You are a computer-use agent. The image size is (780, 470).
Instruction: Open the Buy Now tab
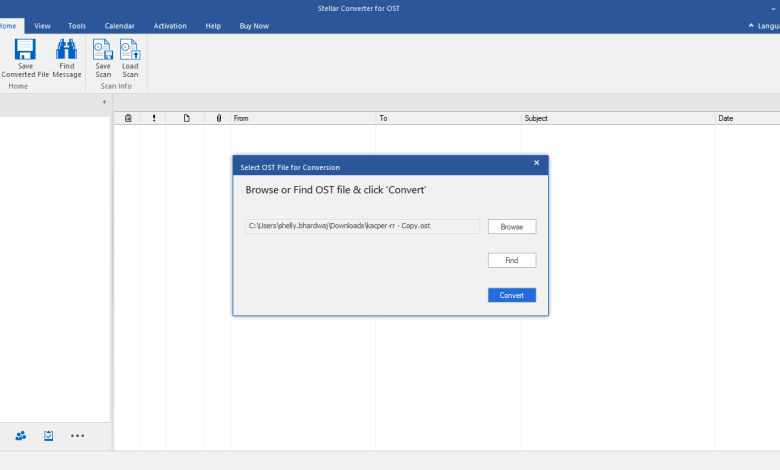pyautogui.click(x=254, y=26)
